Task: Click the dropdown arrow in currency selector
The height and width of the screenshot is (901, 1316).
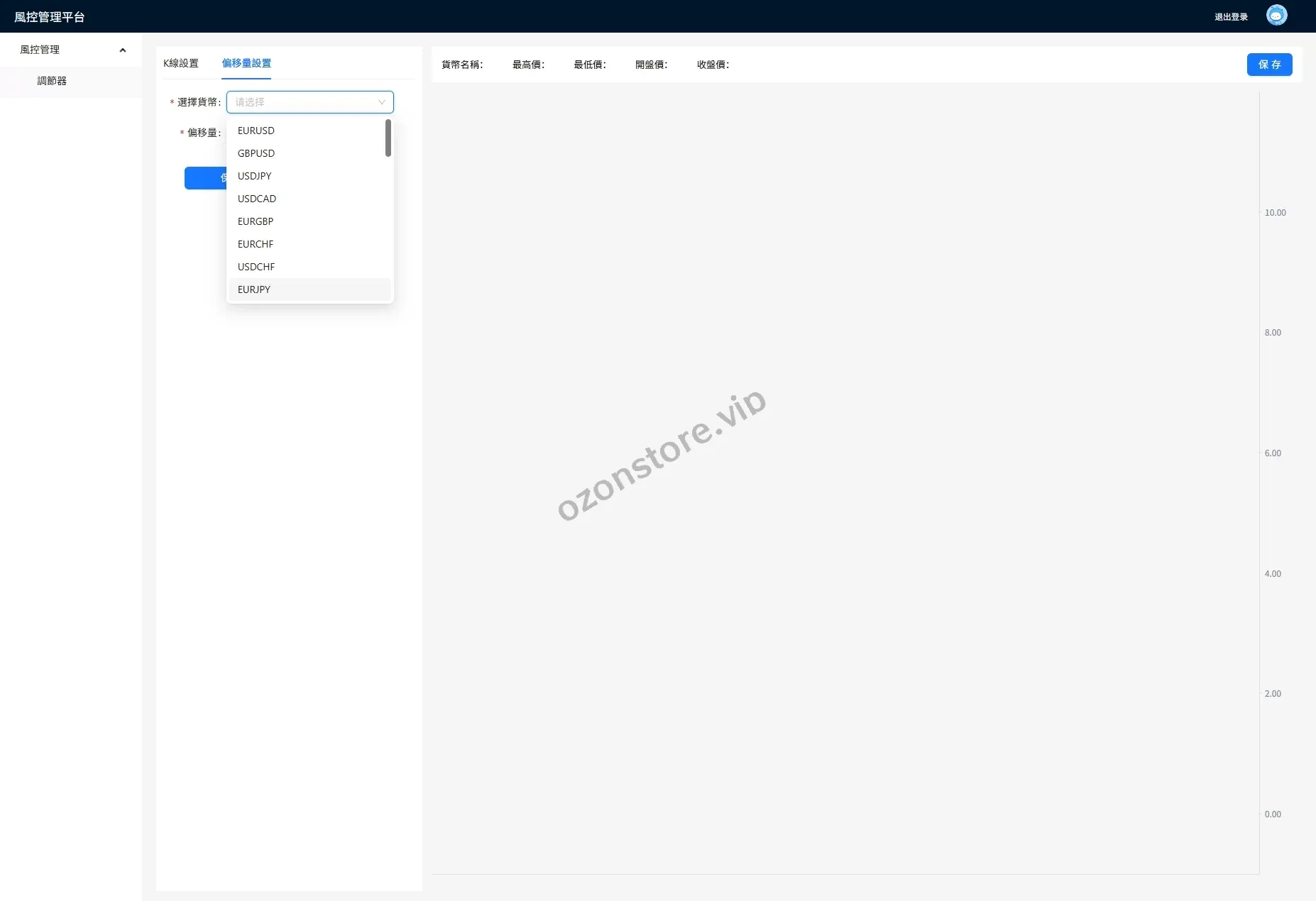Action: click(381, 102)
